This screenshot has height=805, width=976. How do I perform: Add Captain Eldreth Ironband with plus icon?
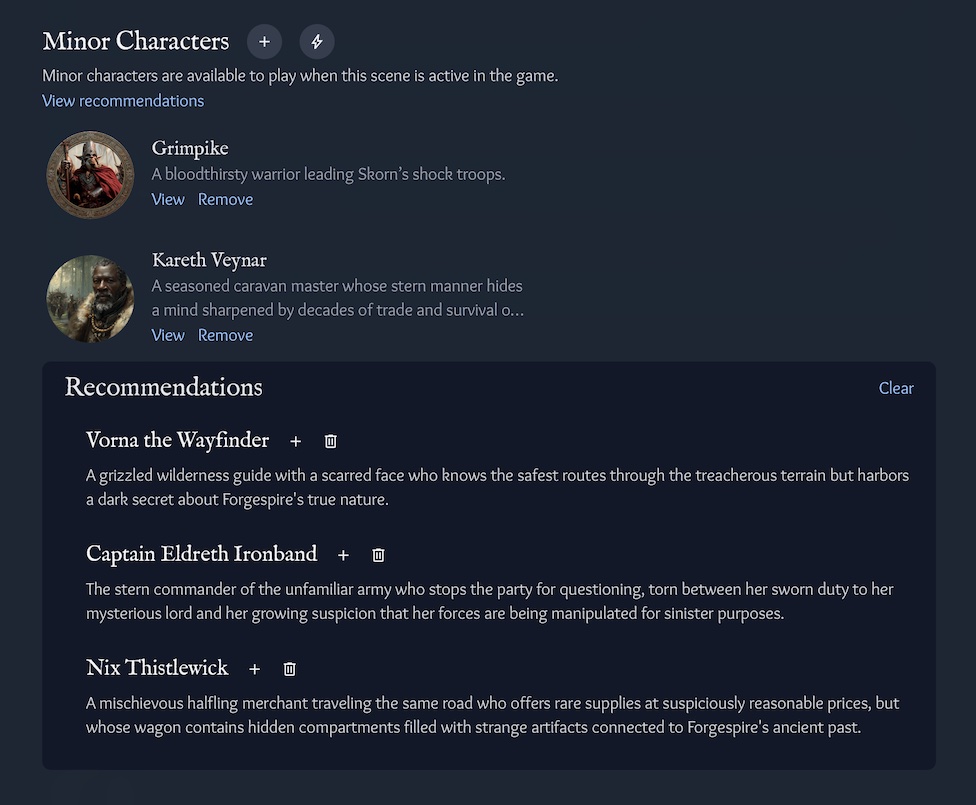343,555
